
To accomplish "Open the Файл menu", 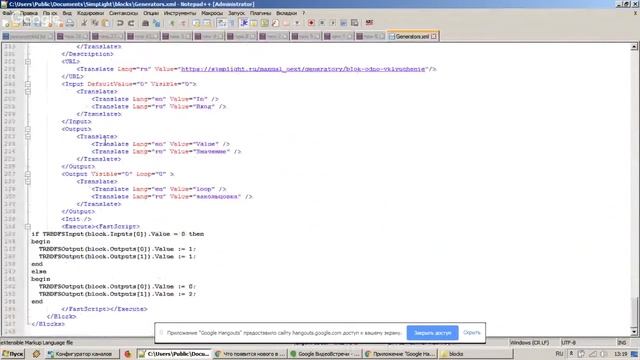I will click(x=8, y=13).
